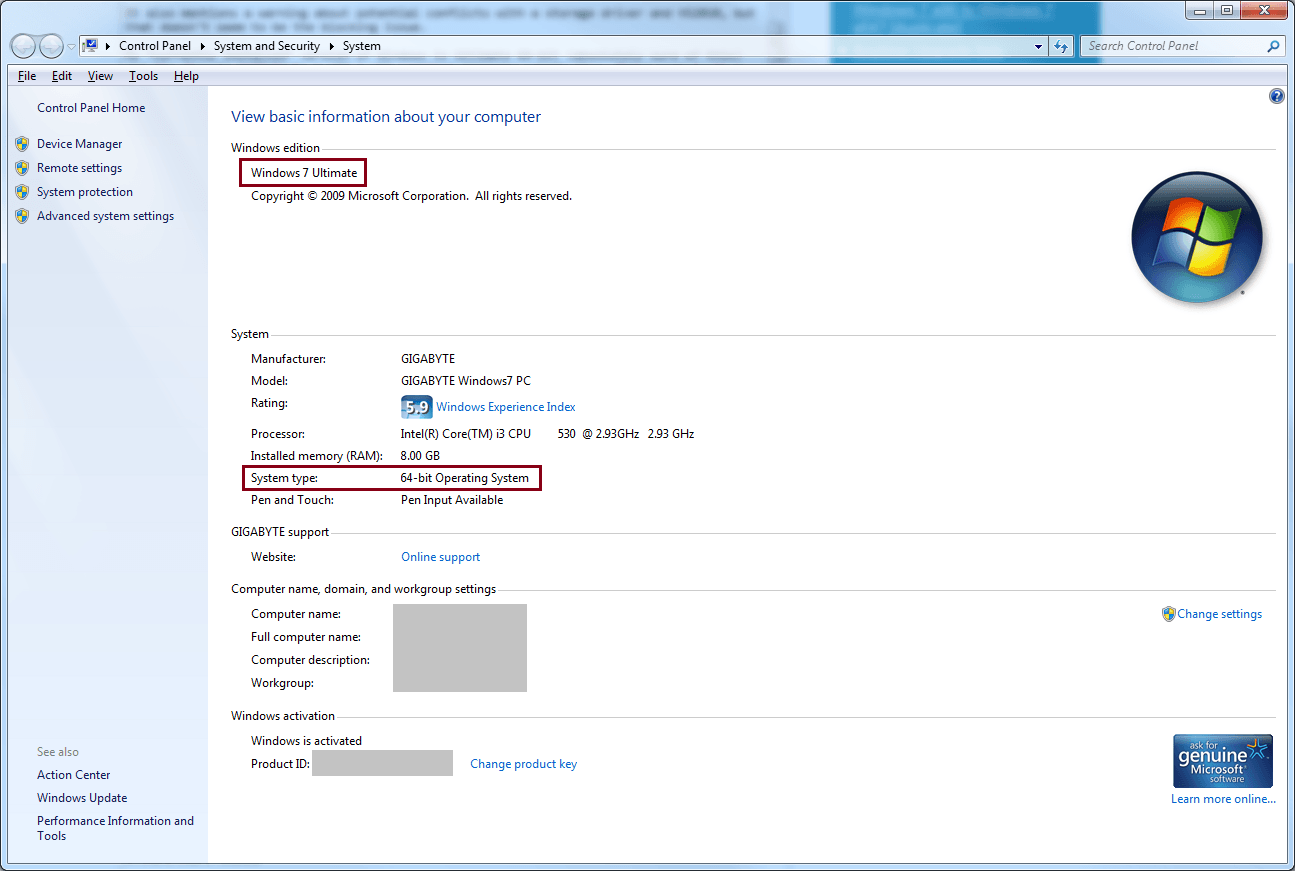Screen dimensions: 1295x871
Task: Click the Workgroup label
Action: 282,683
